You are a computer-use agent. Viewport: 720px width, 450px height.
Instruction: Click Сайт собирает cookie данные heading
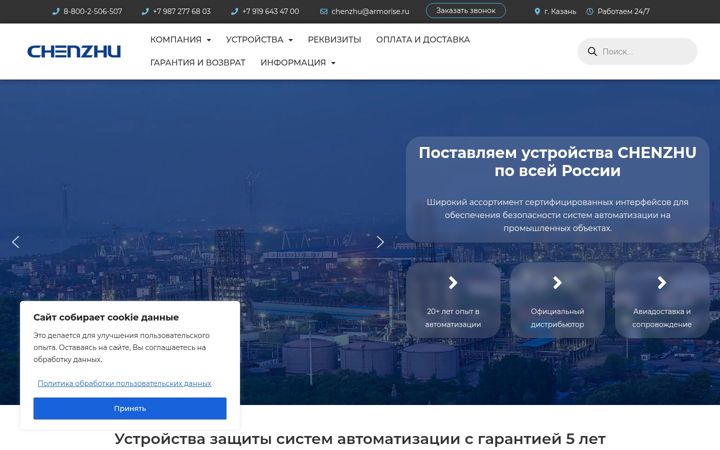click(106, 317)
